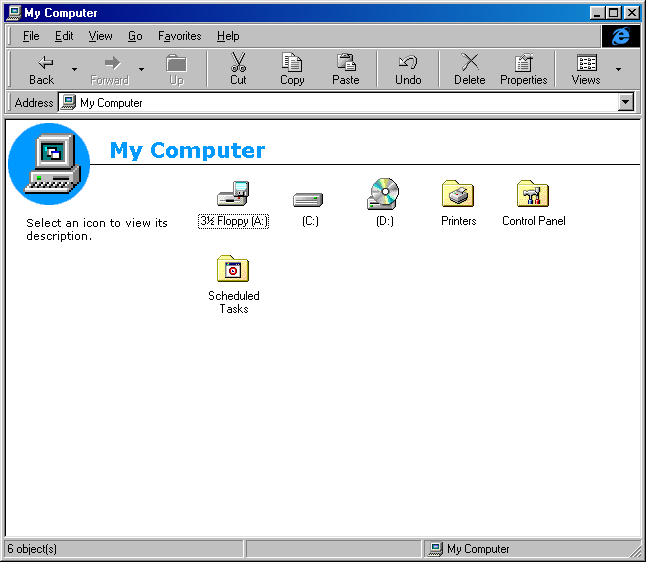Click the blue My Computer heading

coord(187,150)
